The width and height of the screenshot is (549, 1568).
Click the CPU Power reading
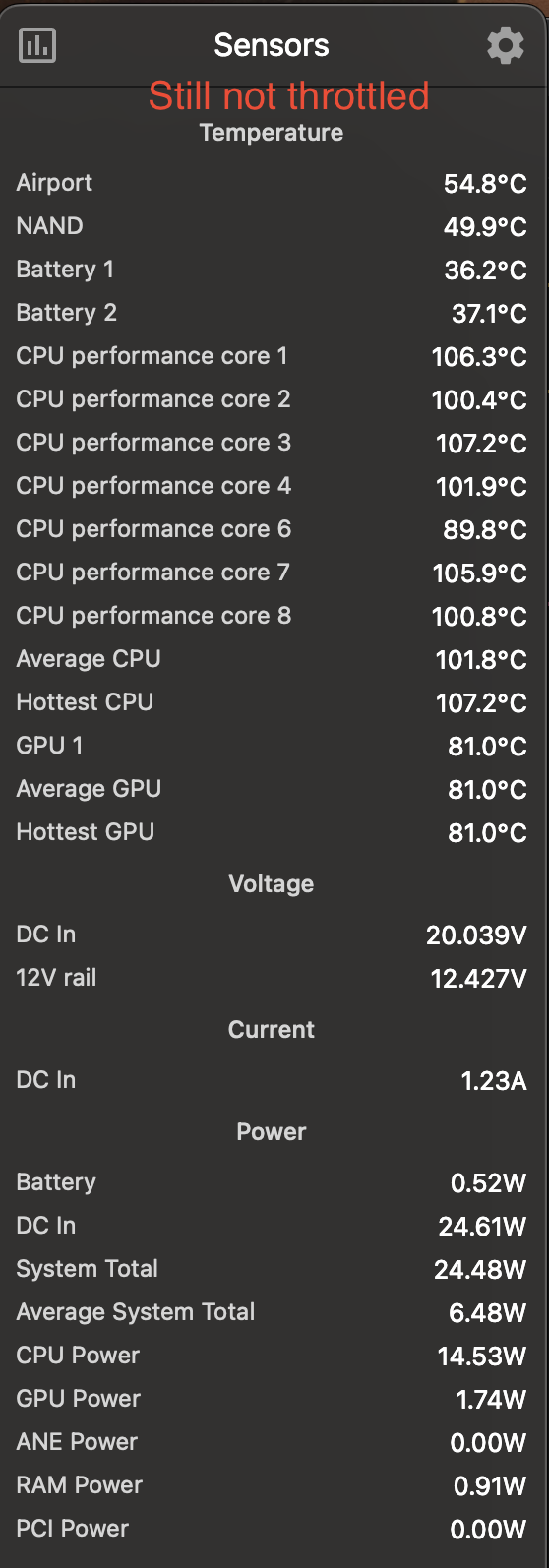tap(272, 1356)
